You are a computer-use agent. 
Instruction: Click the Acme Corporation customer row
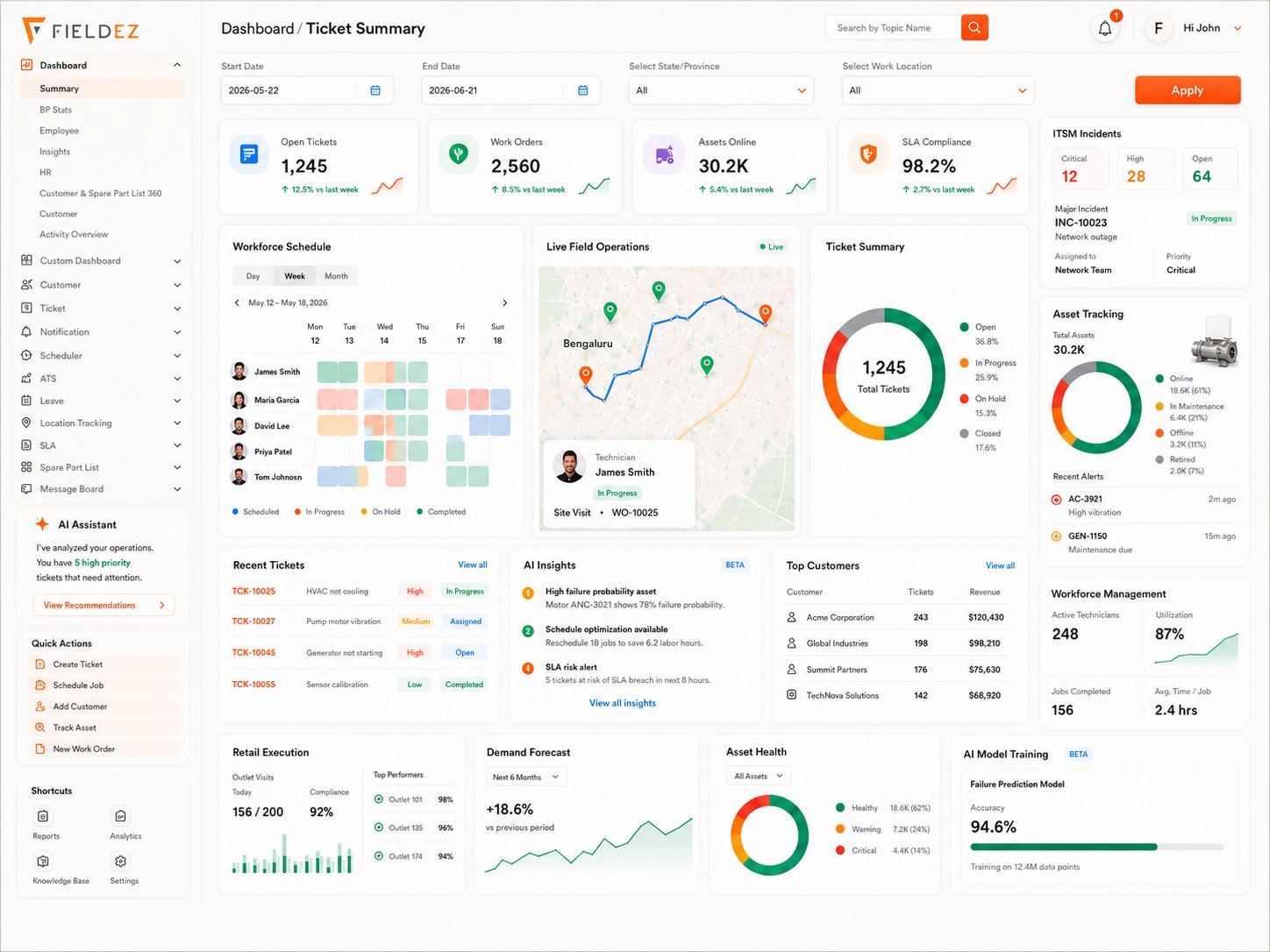coord(899,617)
